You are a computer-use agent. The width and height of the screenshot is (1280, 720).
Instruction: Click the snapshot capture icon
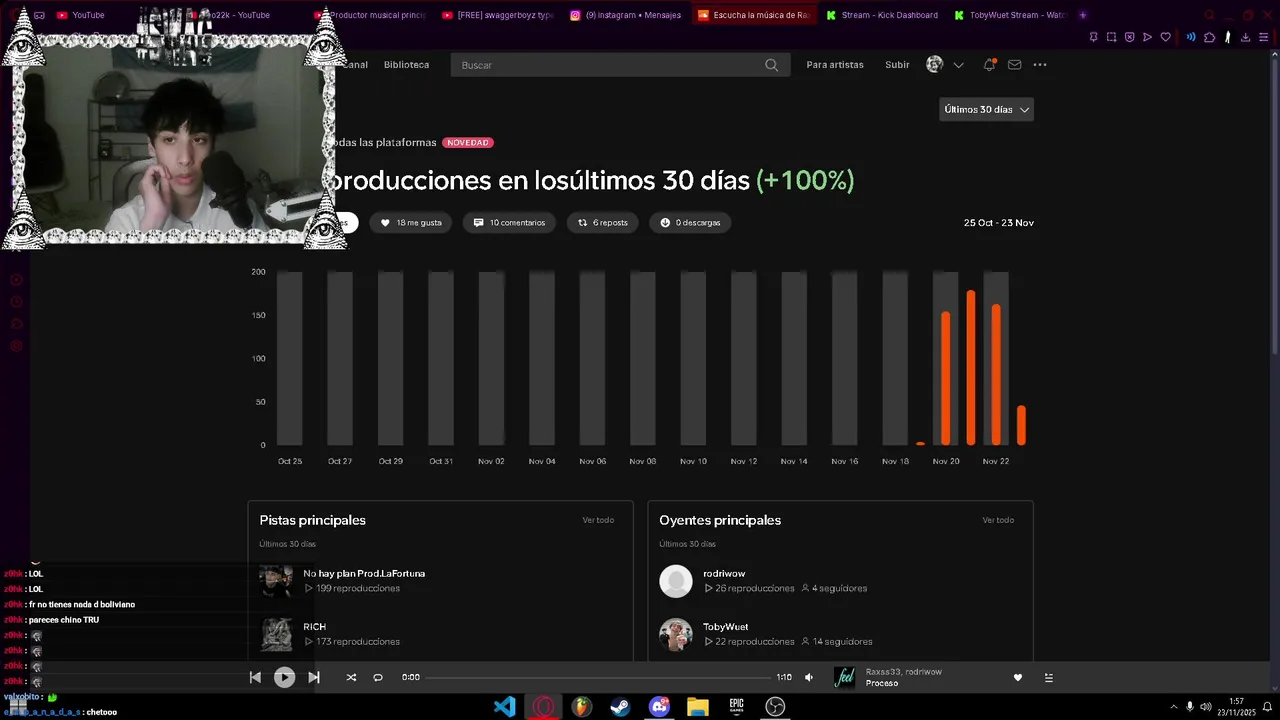click(1111, 37)
